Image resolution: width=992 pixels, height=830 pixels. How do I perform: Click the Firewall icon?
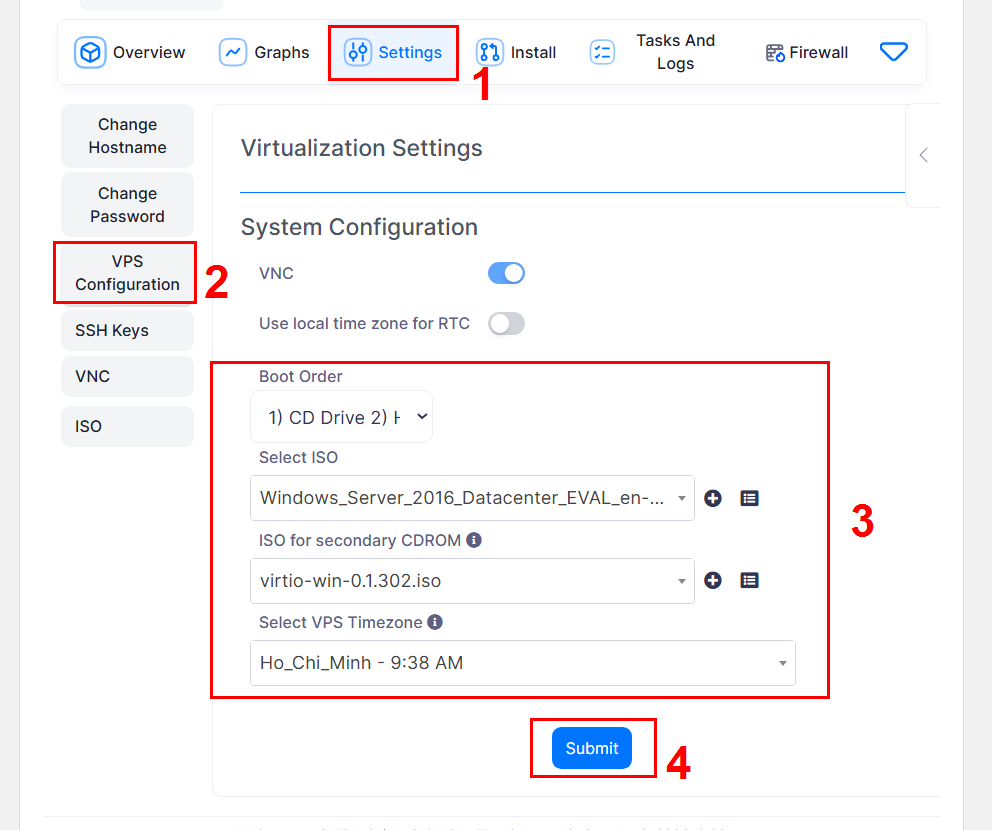[775, 53]
